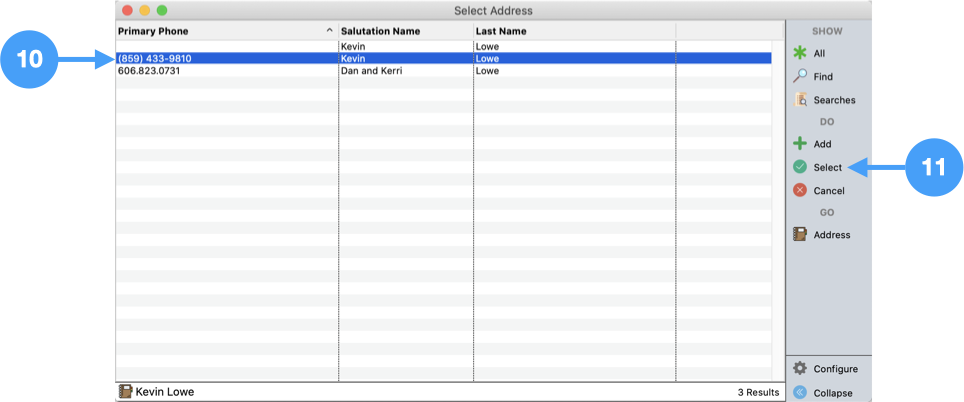Click the yellow minimize window button
964x402 pixels.
coord(144,10)
